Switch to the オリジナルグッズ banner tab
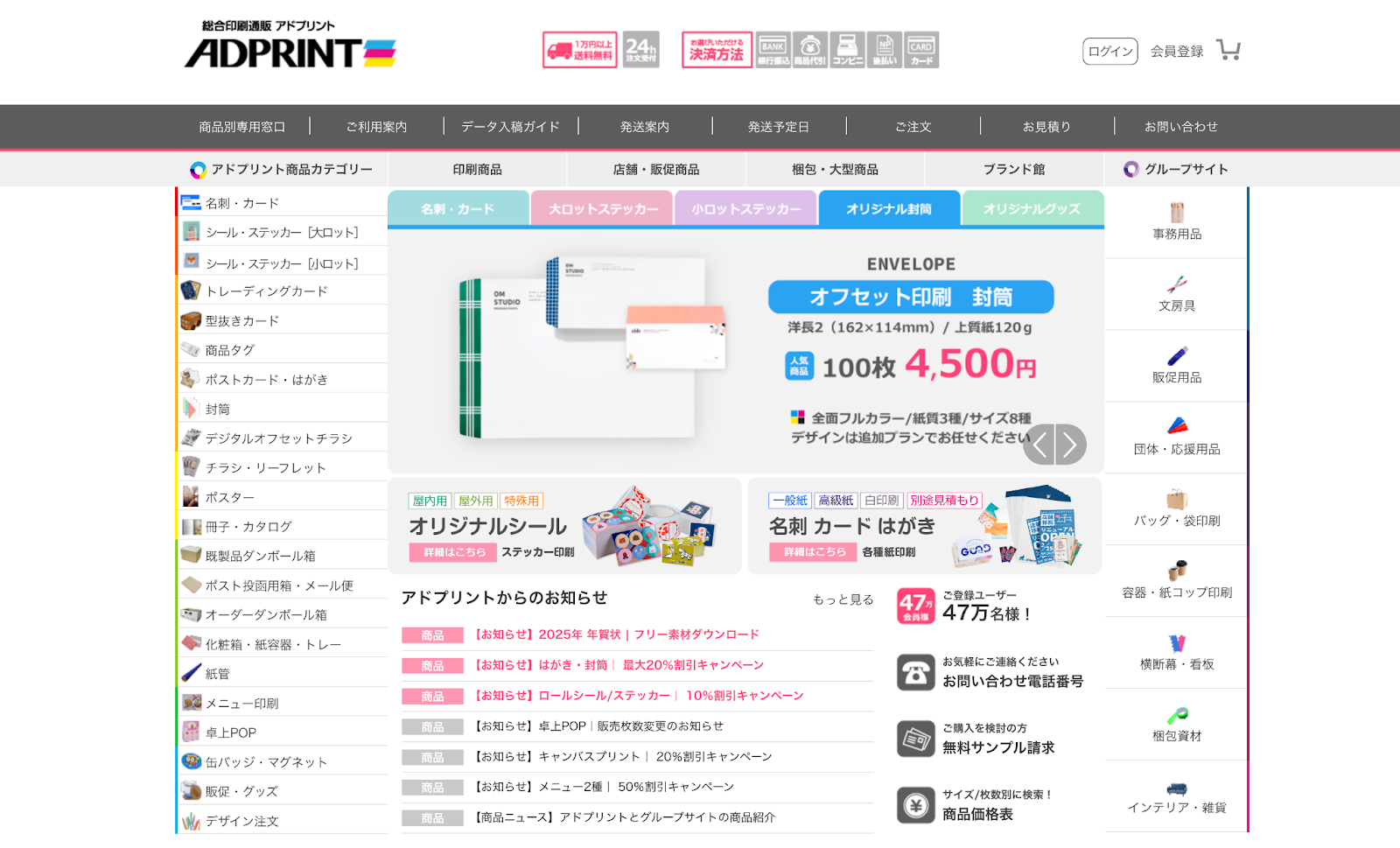The height and width of the screenshot is (848, 1400). (x=1032, y=209)
